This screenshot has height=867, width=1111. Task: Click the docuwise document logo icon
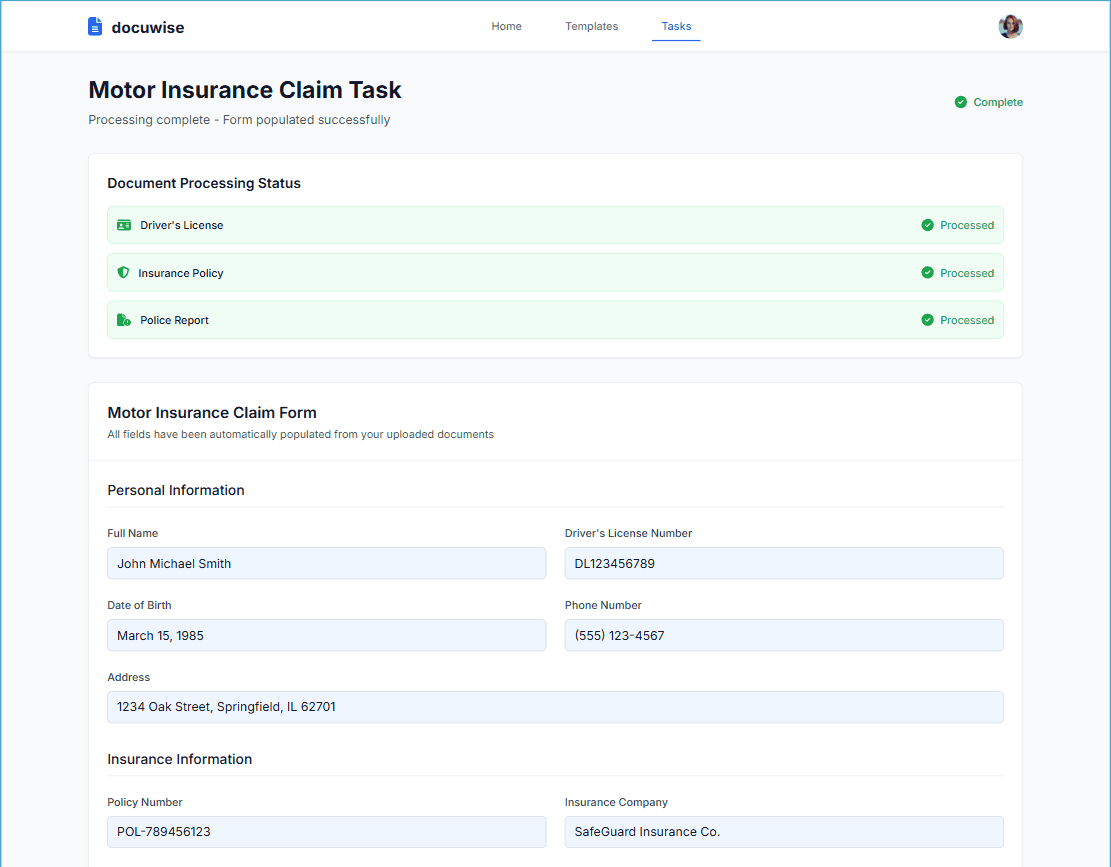click(95, 26)
